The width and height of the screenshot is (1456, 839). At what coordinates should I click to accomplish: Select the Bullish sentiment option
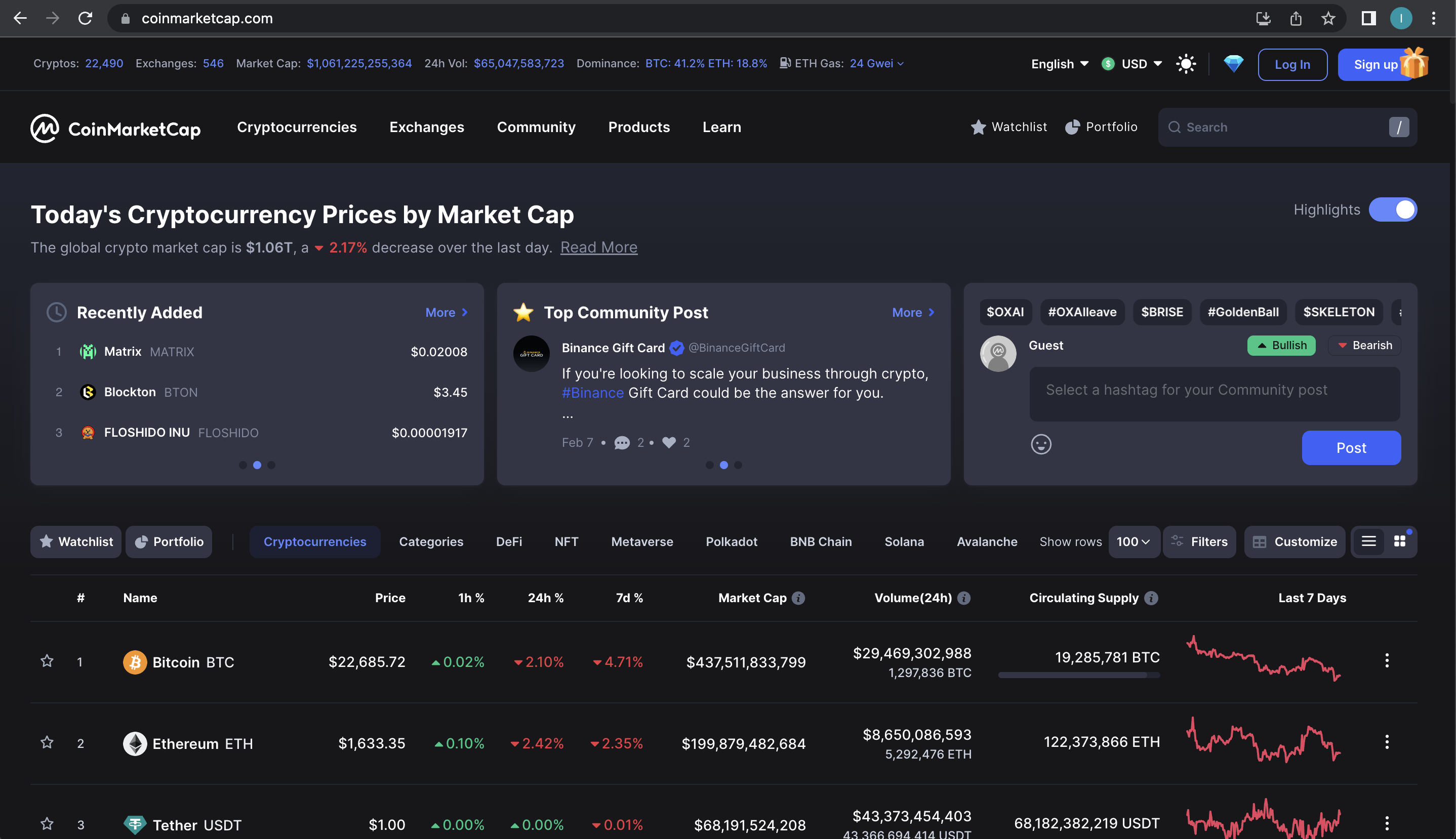1281,345
